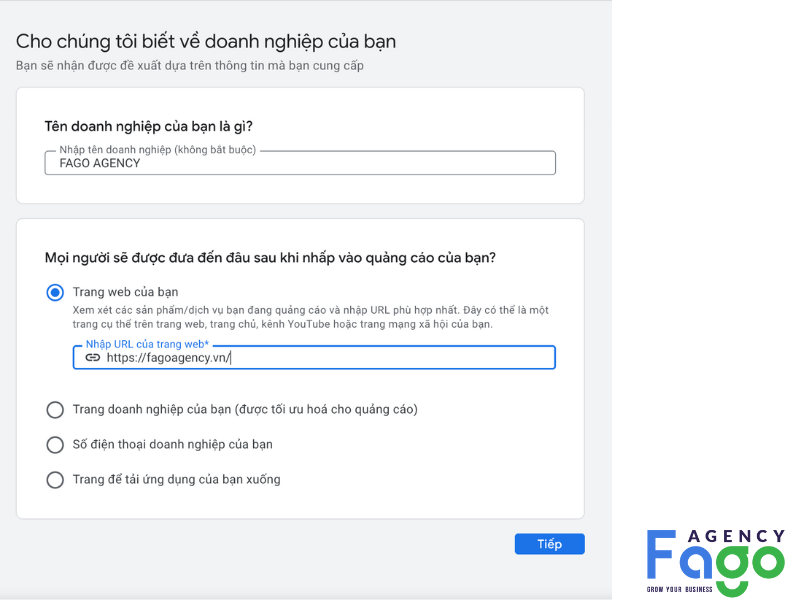Click the Fago Agency logo

point(715,562)
